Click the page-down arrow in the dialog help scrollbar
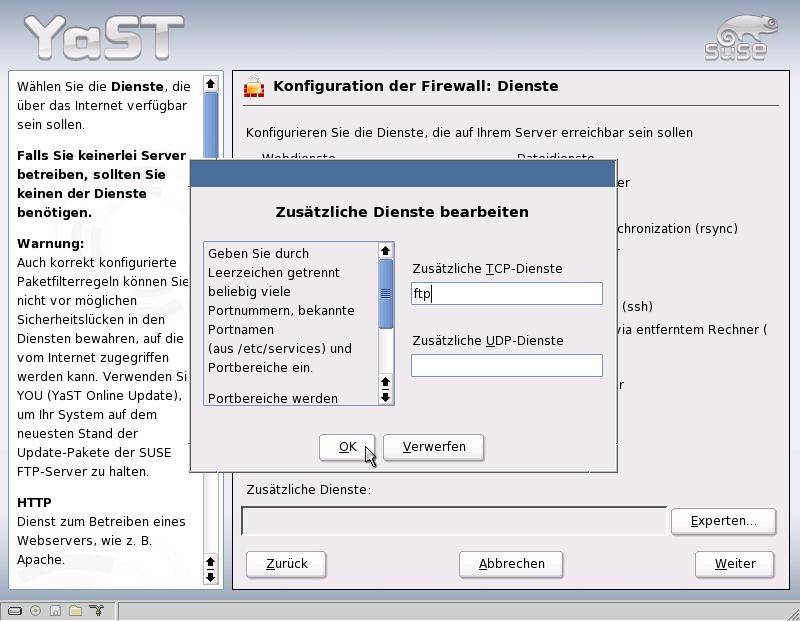Image resolution: width=800 pixels, height=621 pixels. pyautogui.click(x=386, y=397)
